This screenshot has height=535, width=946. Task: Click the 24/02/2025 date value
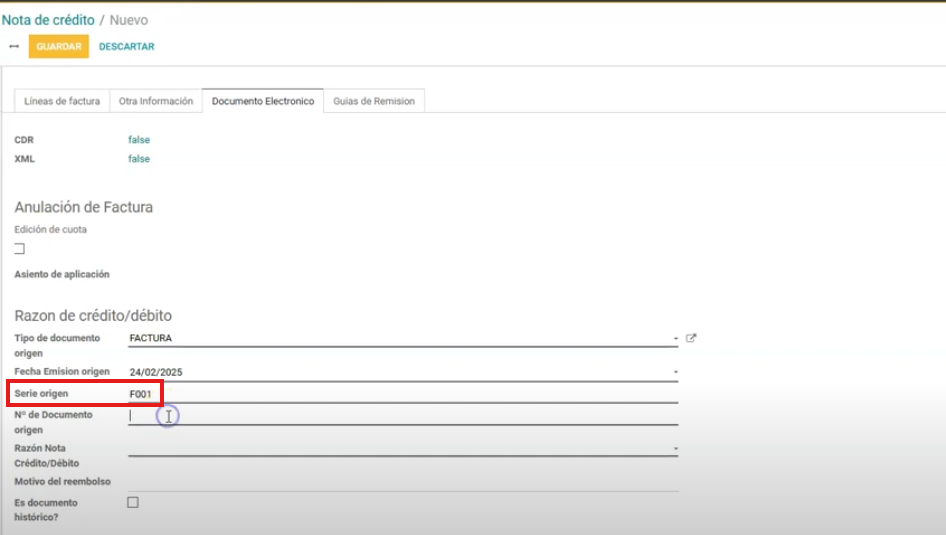tap(156, 373)
